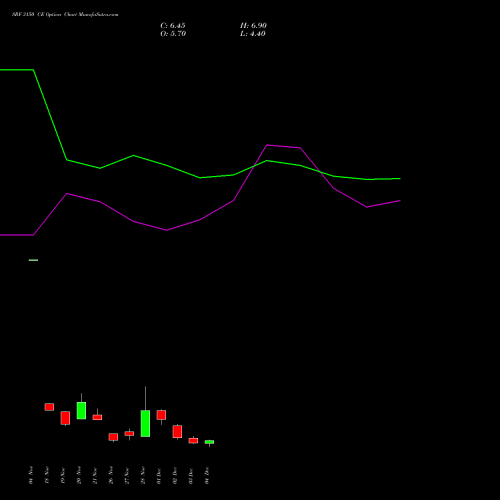The width and height of the screenshot is (500, 500).
Task: Select the 27 Nov date label
Action: 127,475
